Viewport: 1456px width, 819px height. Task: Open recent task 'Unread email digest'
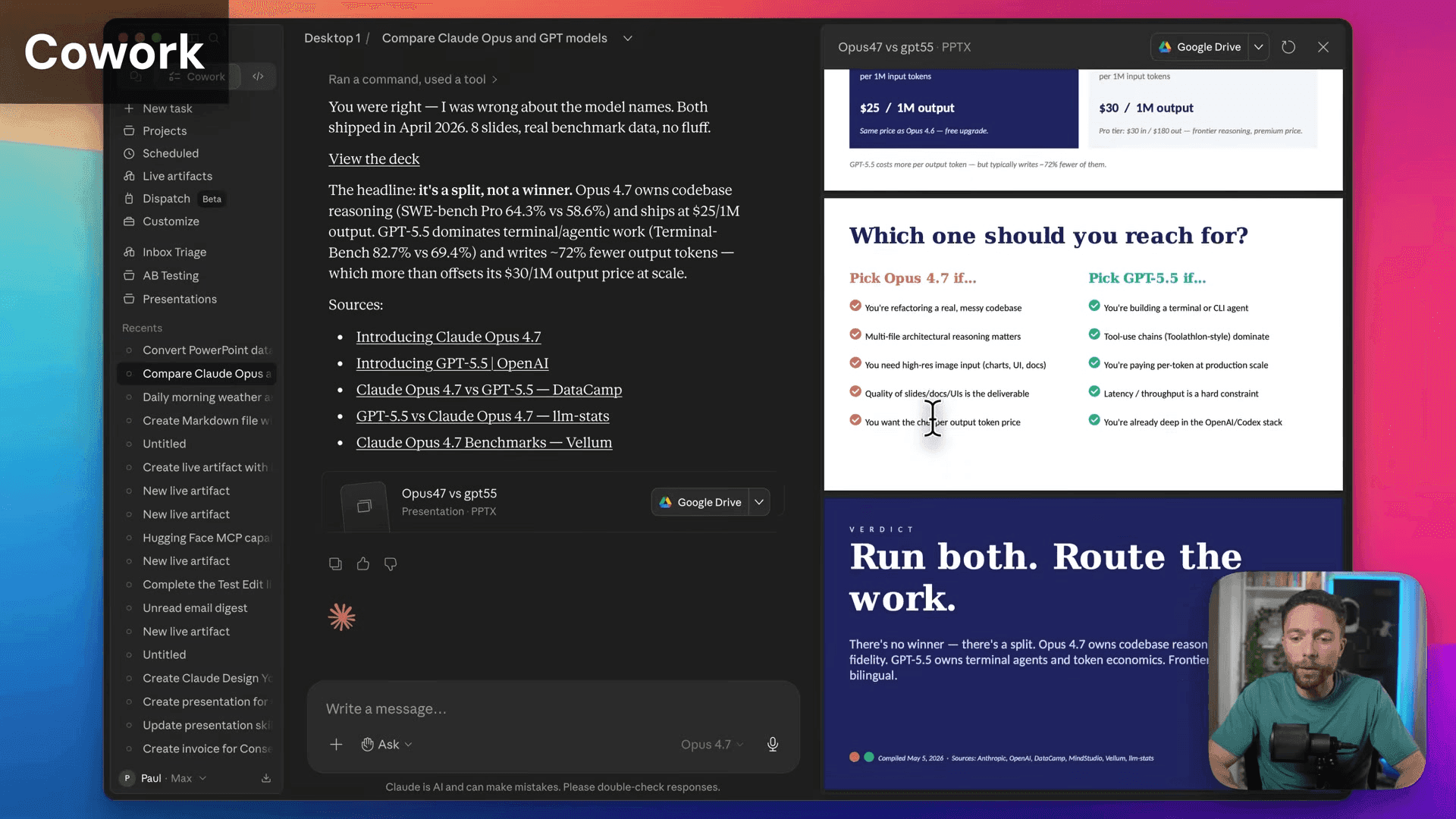click(x=196, y=608)
